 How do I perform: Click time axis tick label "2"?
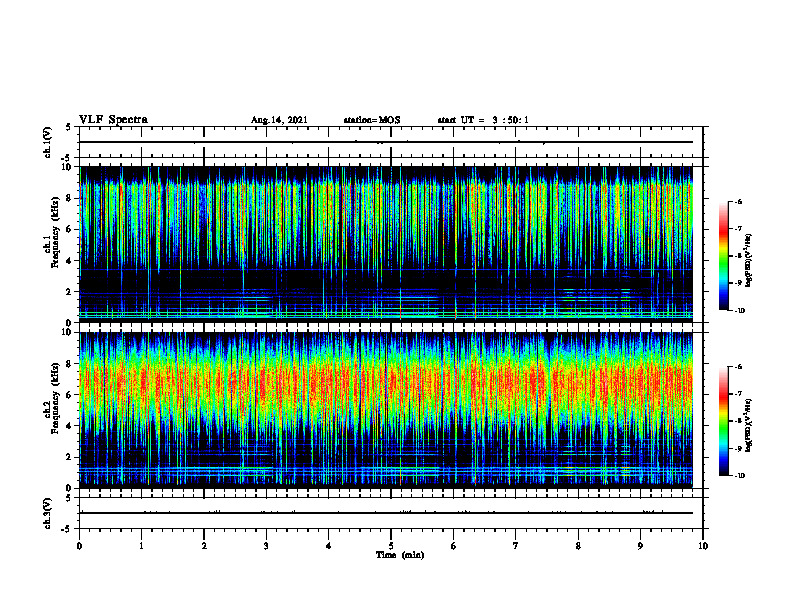tap(204, 546)
